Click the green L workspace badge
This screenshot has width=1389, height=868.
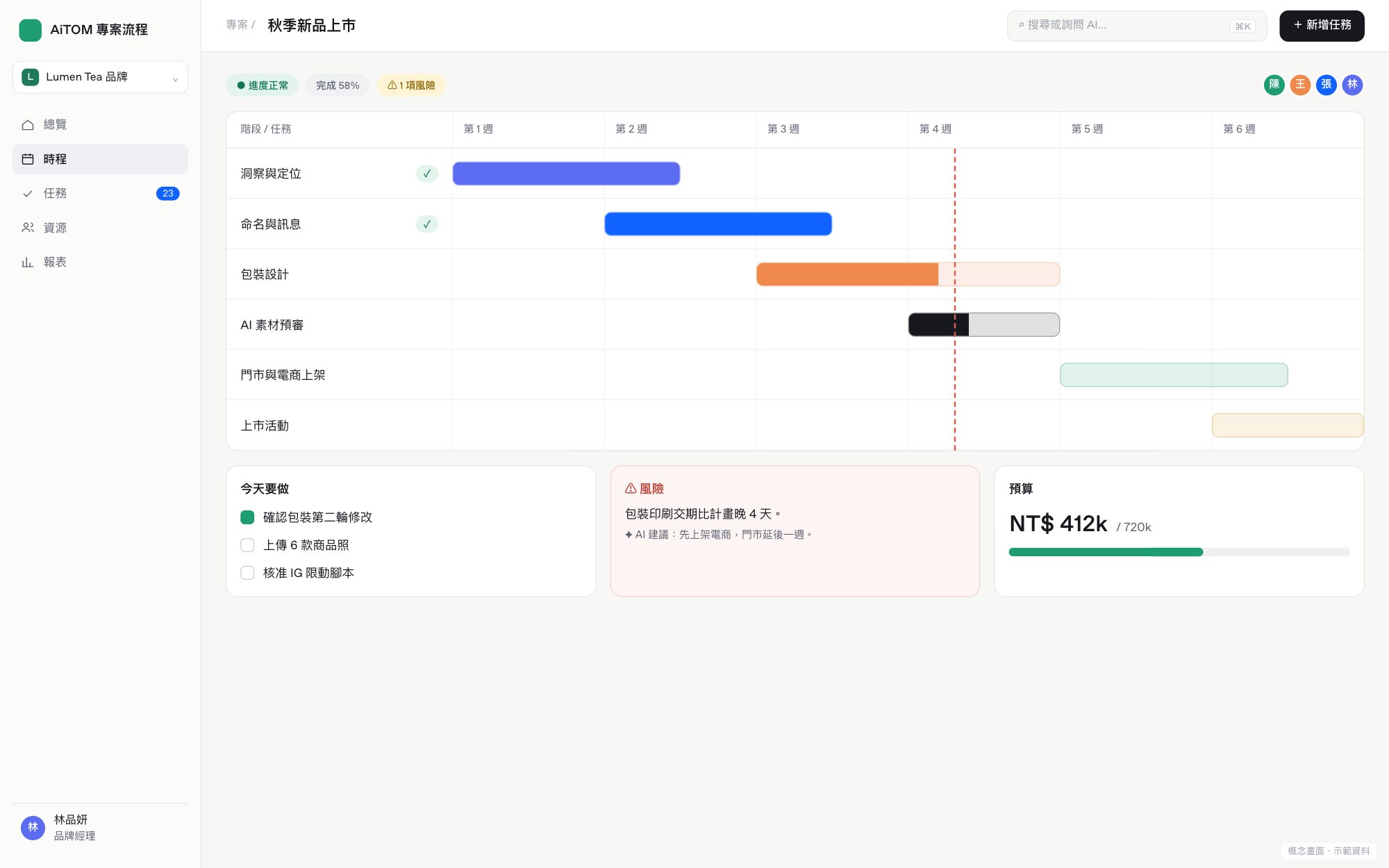[30, 77]
